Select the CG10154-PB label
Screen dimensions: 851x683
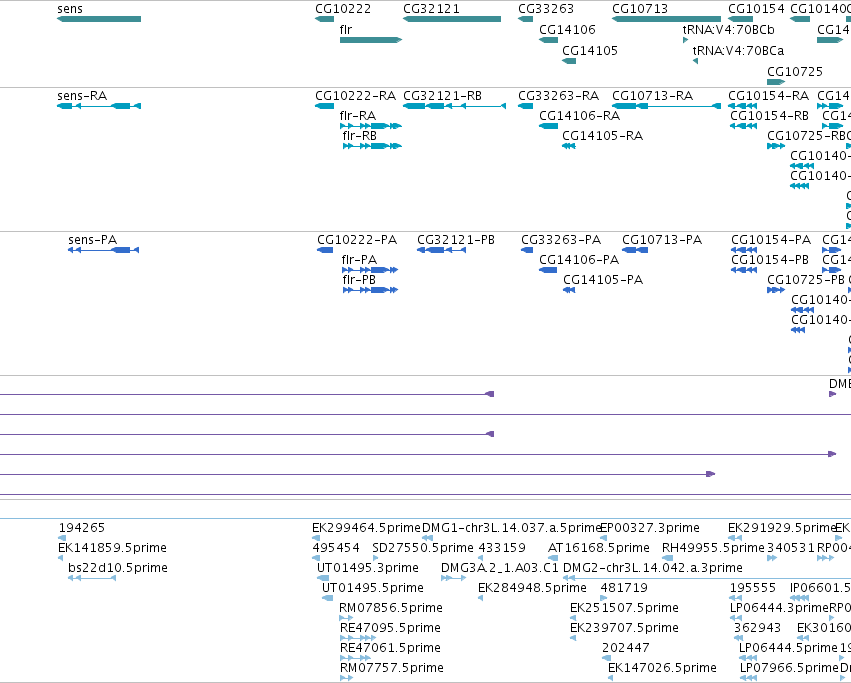click(x=770, y=260)
